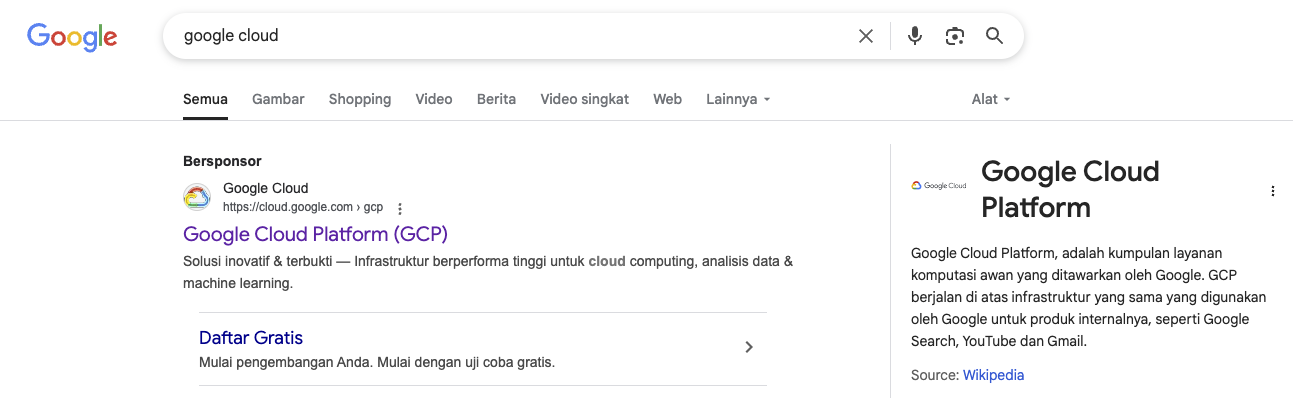Click the magnifier search button
Image resolution: width=1293 pixels, height=398 pixels.
pyautogui.click(x=994, y=36)
